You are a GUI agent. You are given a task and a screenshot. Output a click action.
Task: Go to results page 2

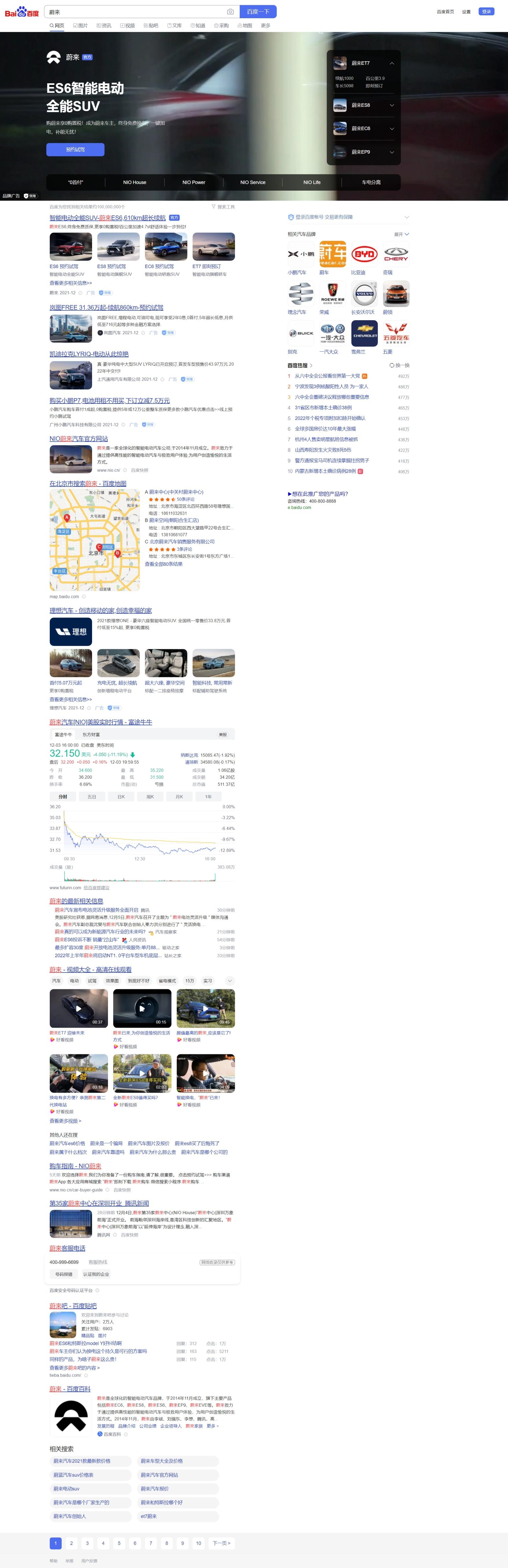(71, 1543)
